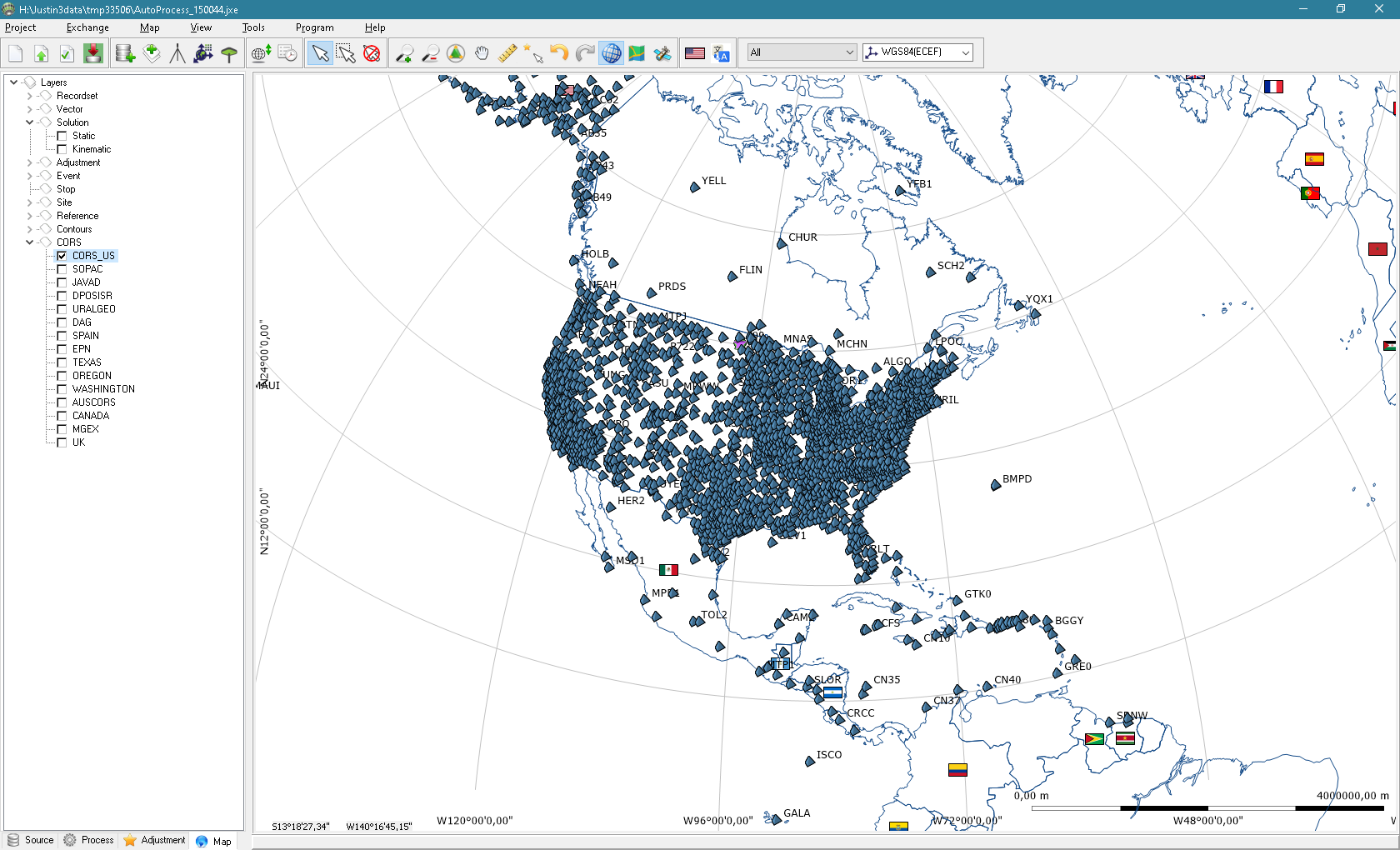
Task: Click the clear selection red crossed icon
Action: [372, 53]
